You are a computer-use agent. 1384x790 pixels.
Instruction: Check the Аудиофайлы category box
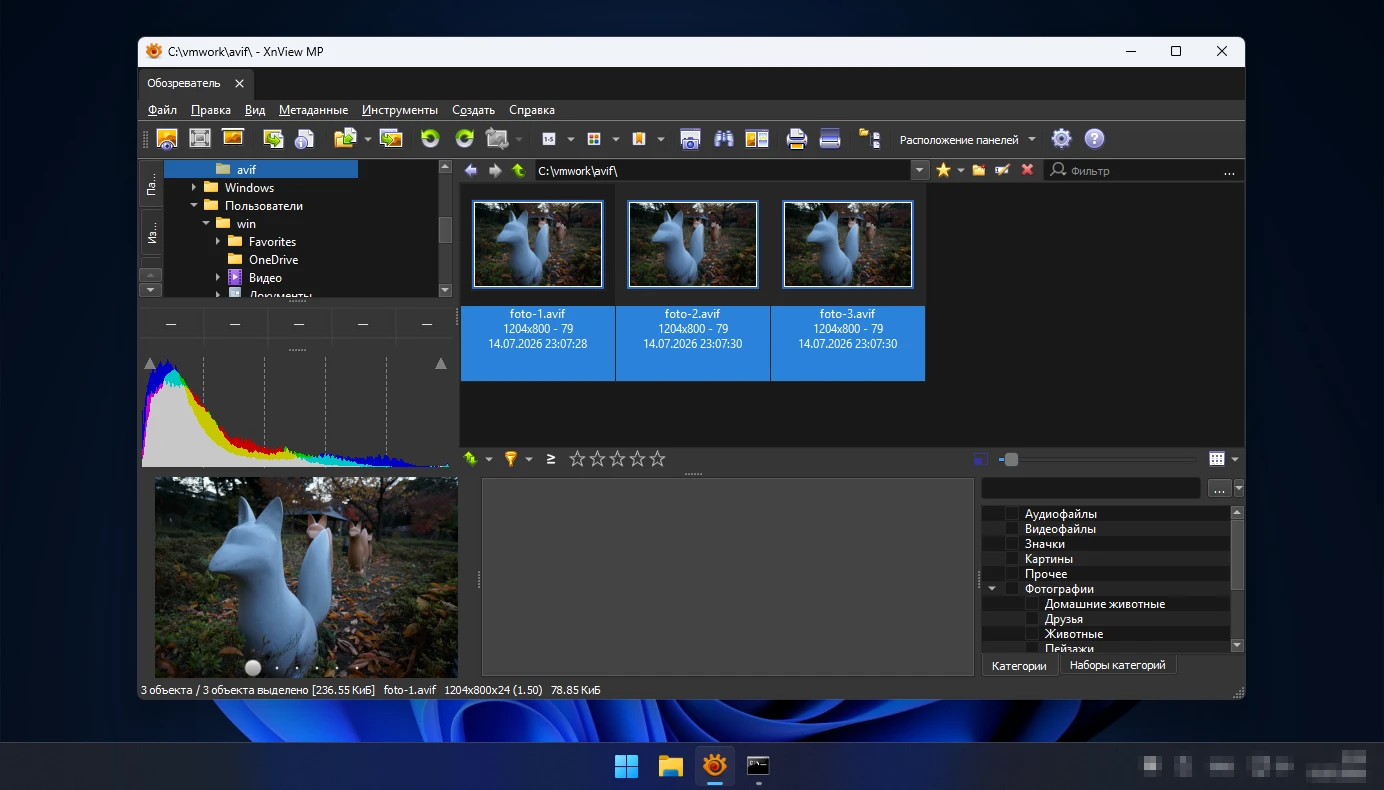click(1012, 514)
